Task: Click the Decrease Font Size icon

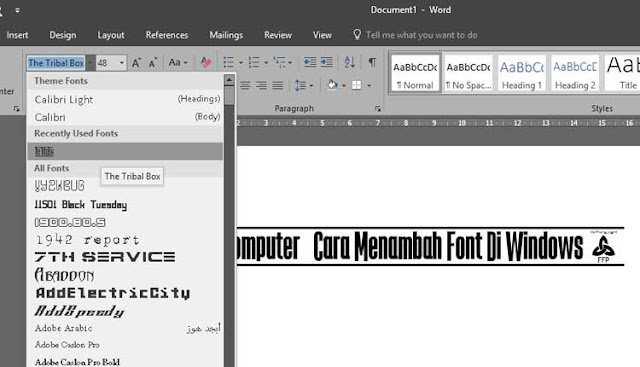Action: [153, 63]
